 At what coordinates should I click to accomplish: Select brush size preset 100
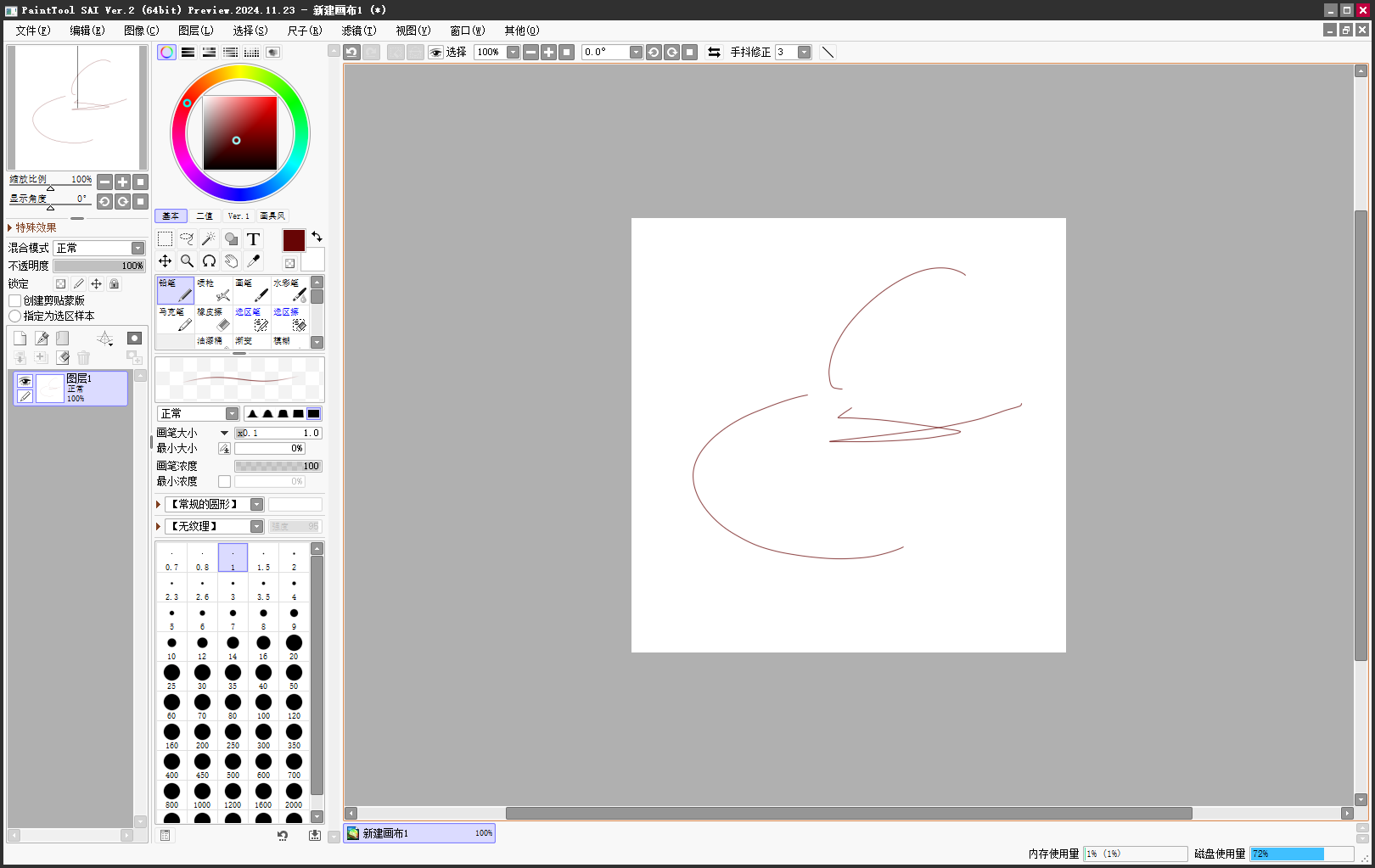coord(263,706)
